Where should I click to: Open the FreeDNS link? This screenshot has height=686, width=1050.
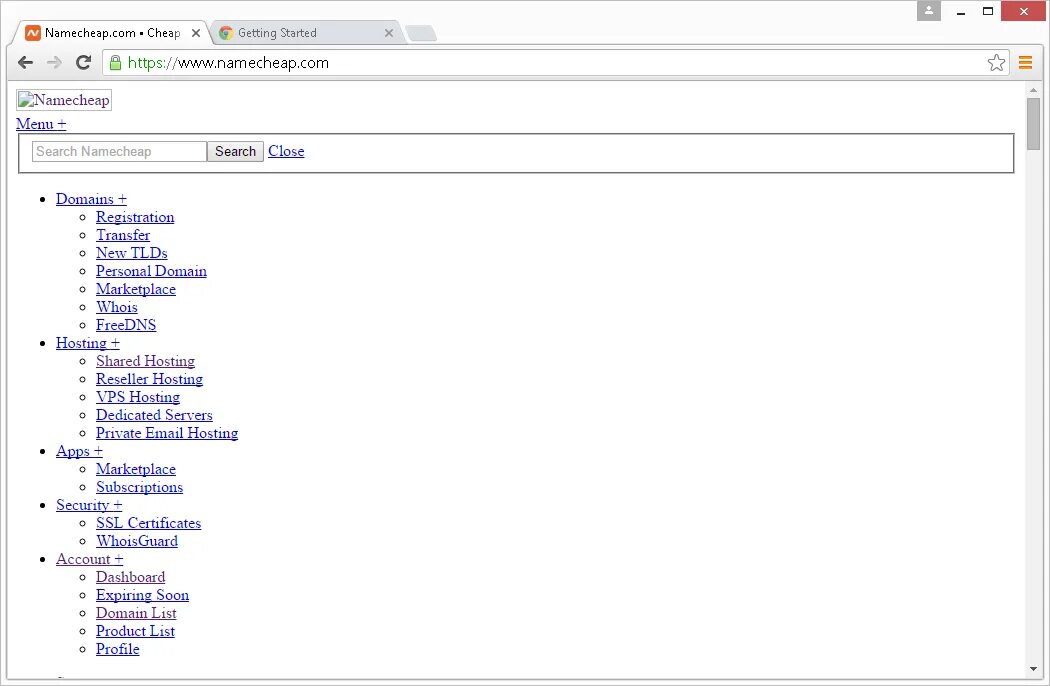coord(126,326)
